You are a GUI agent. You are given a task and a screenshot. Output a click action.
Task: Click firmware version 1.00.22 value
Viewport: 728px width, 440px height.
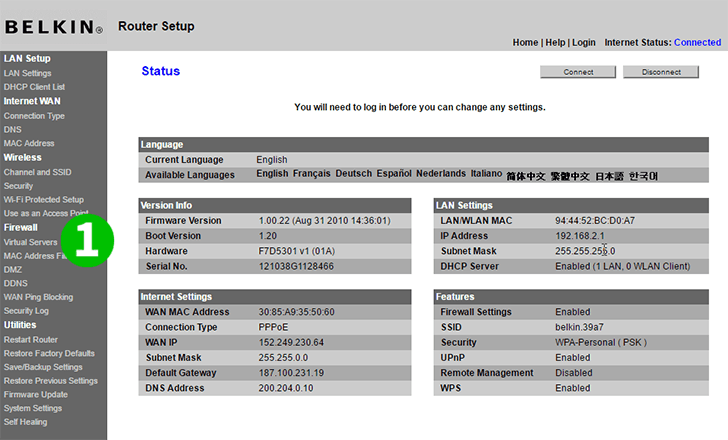(325, 221)
